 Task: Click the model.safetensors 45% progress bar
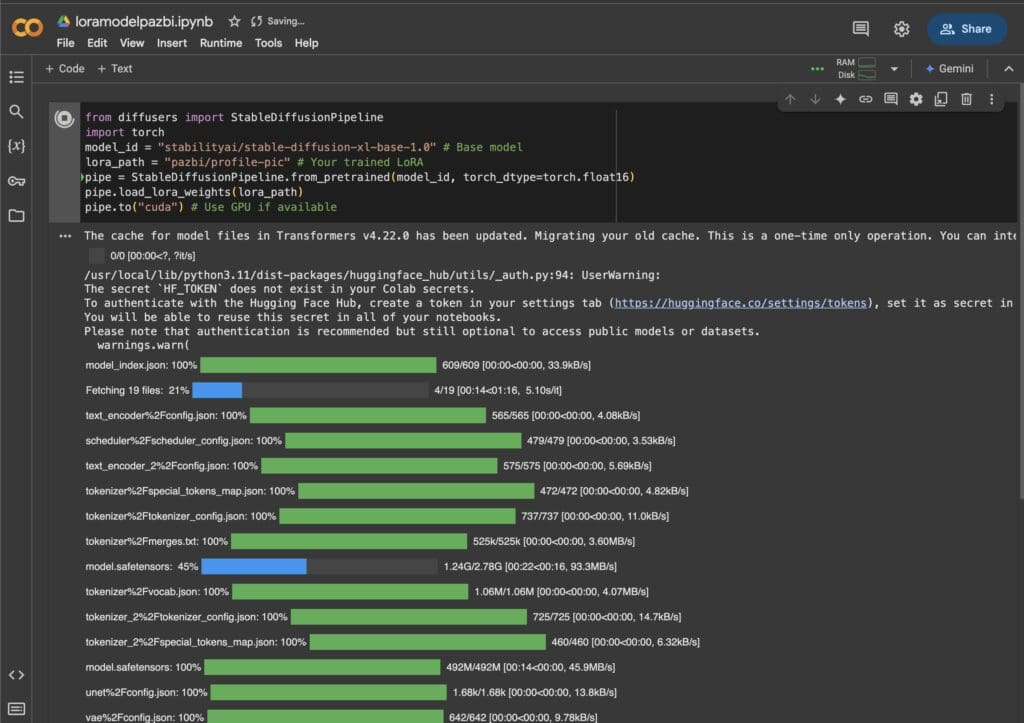[319, 566]
